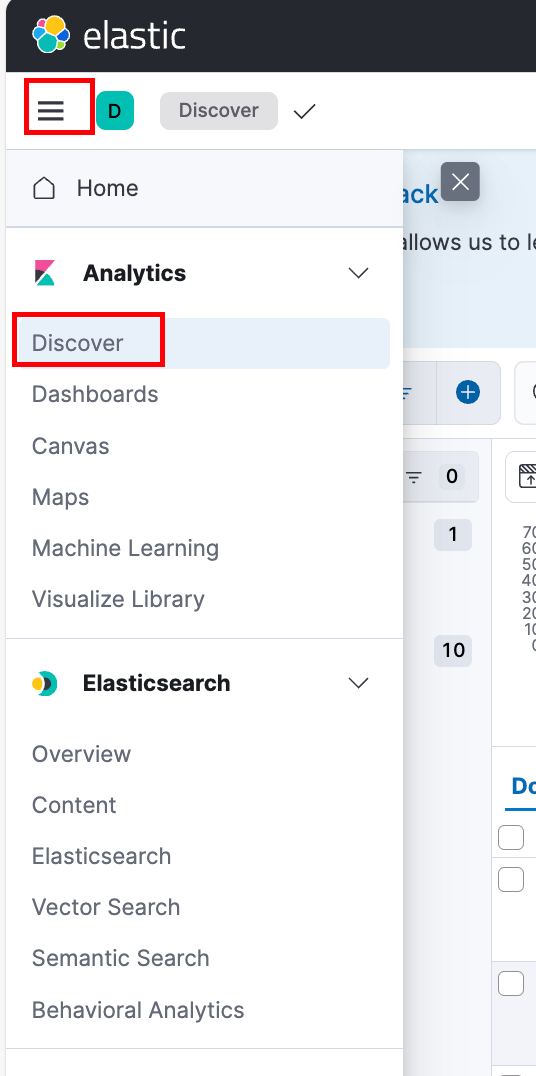Check the second document row checkbox

pos(511,983)
